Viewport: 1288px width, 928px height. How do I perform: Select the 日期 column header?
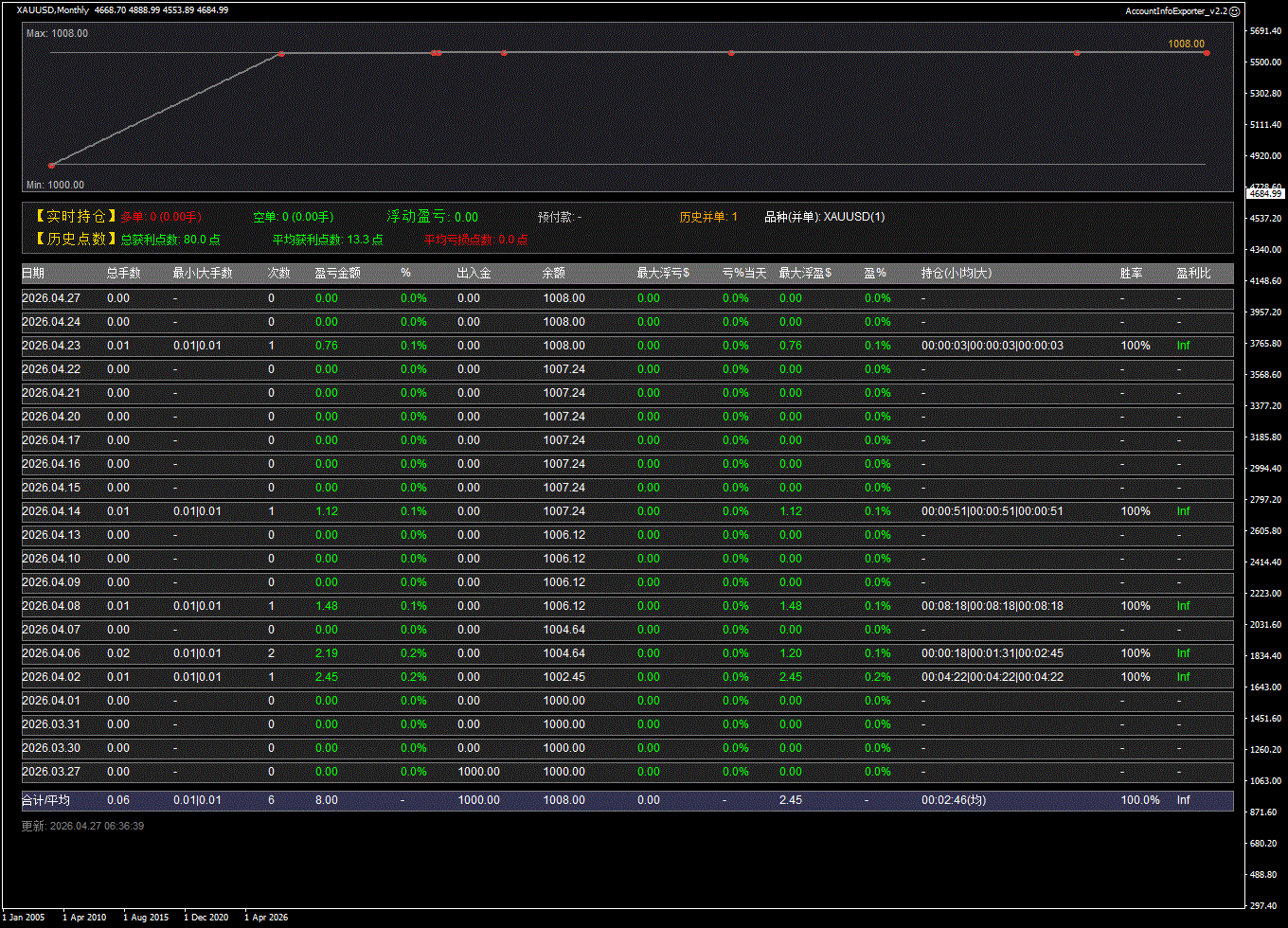click(33, 274)
